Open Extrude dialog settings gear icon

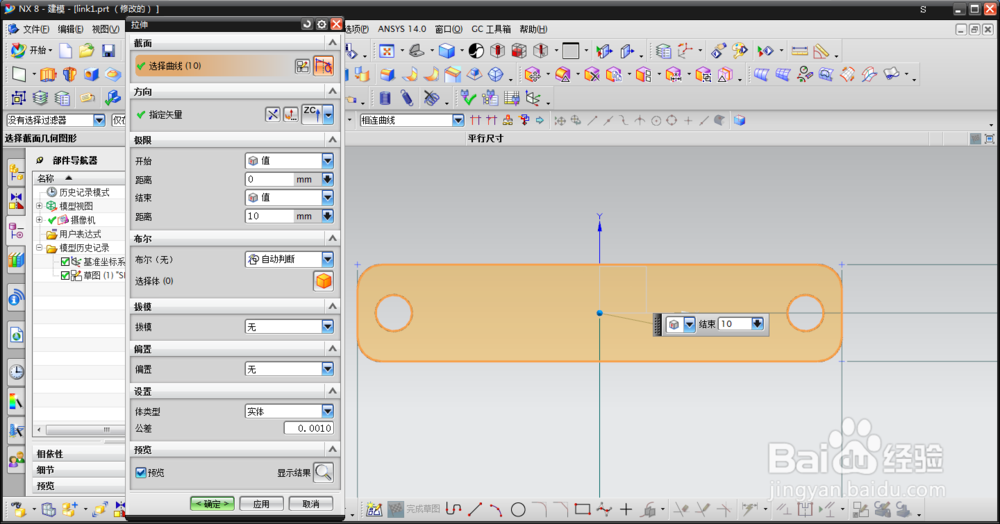(321, 24)
